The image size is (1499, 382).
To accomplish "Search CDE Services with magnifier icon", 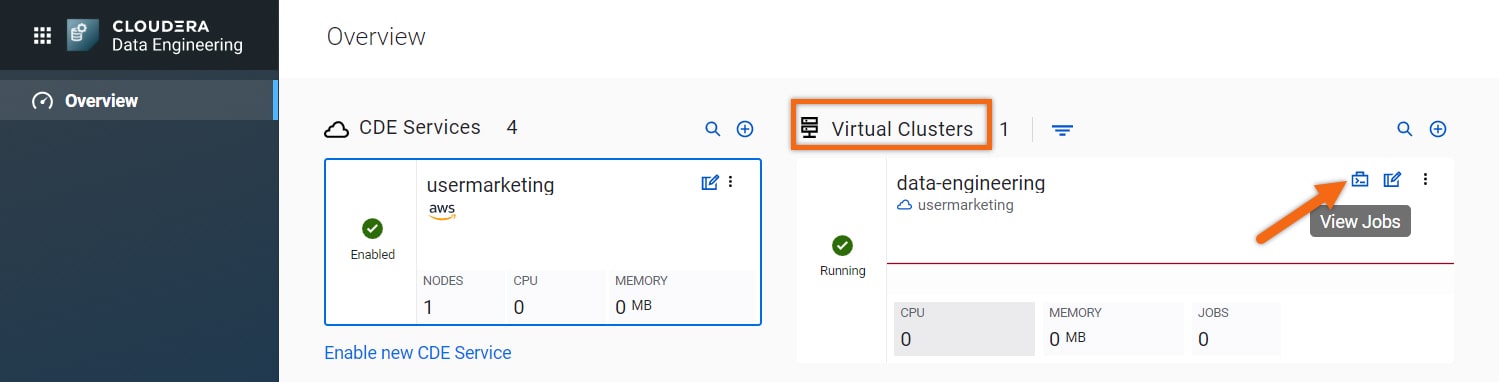I will coord(713,129).
